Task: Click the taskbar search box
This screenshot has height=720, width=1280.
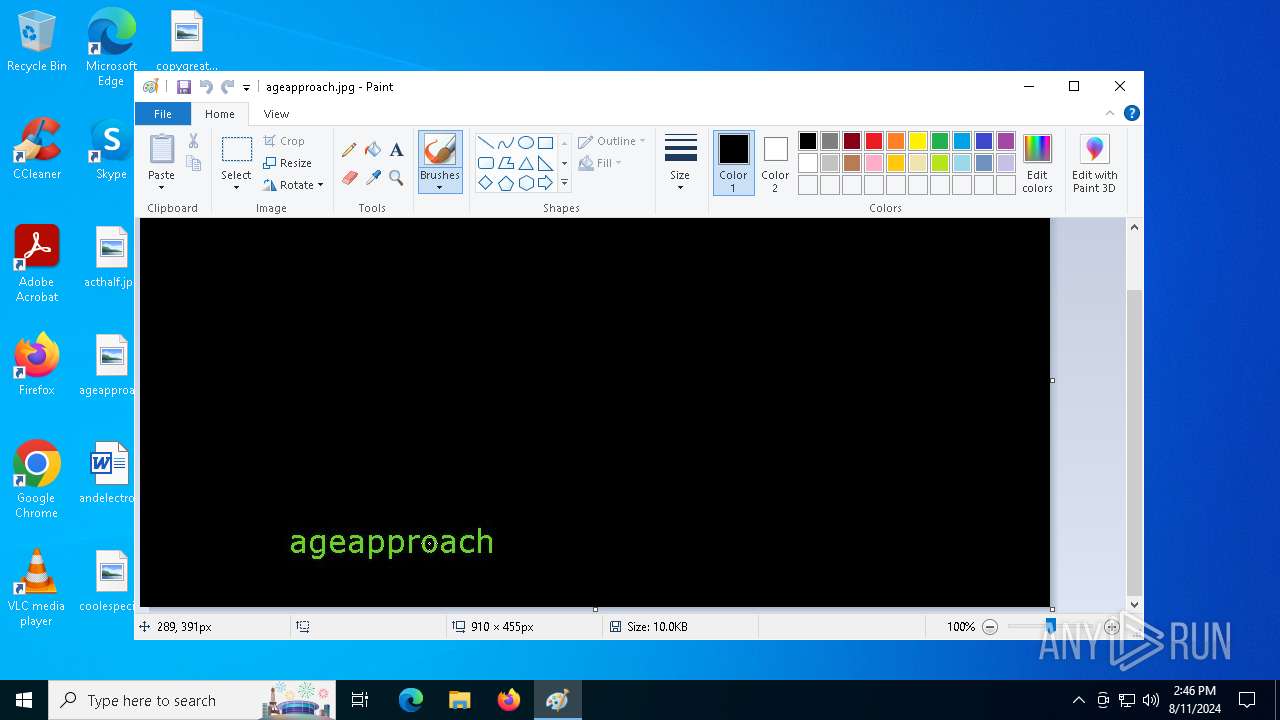Action: pyautogui.click(x=193, y=700)
